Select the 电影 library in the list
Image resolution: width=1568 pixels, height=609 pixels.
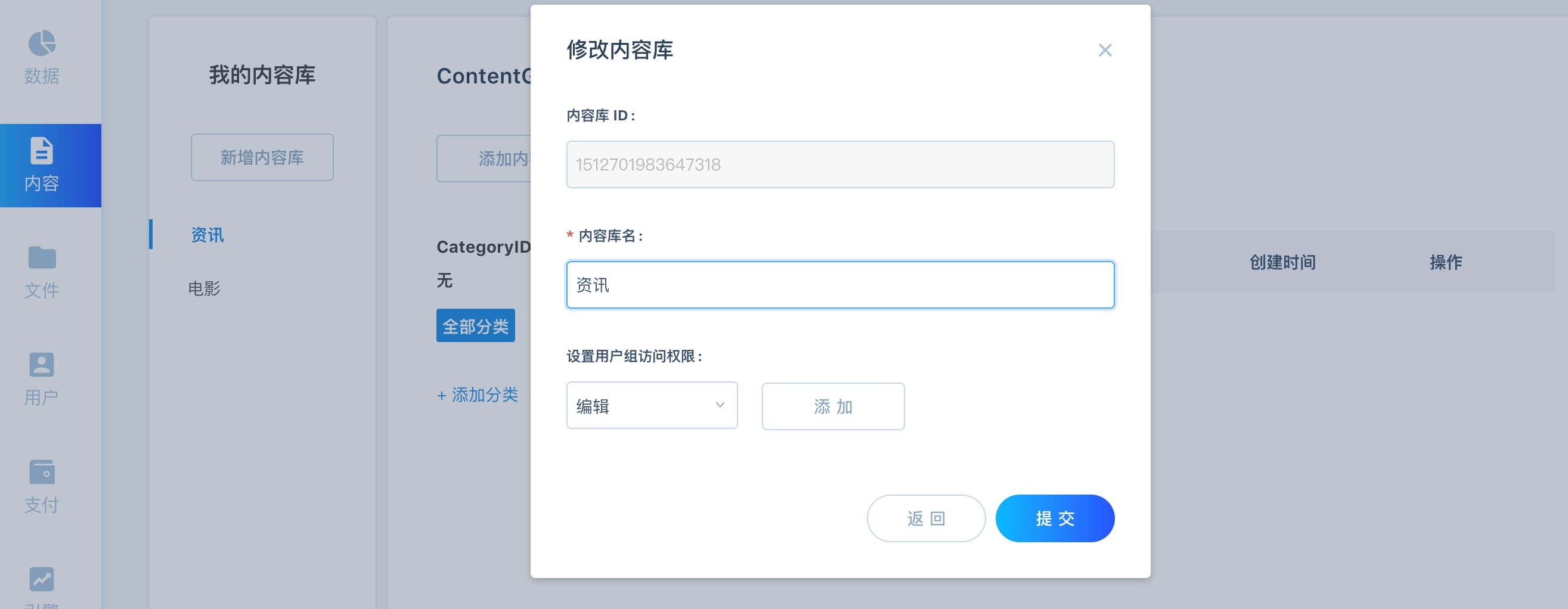click(204, 288)
